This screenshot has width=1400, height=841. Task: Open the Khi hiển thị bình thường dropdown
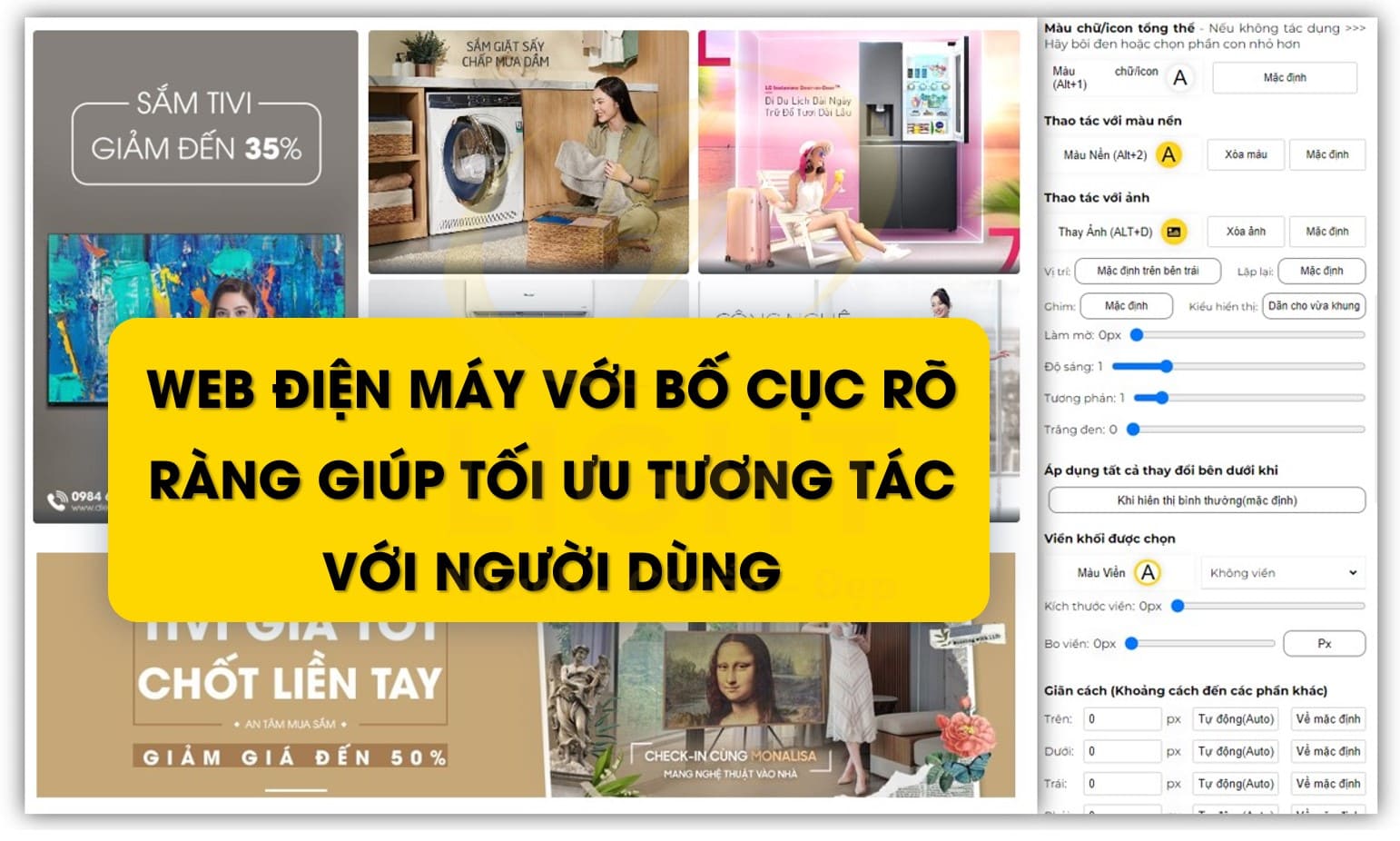click(1207, 500)
